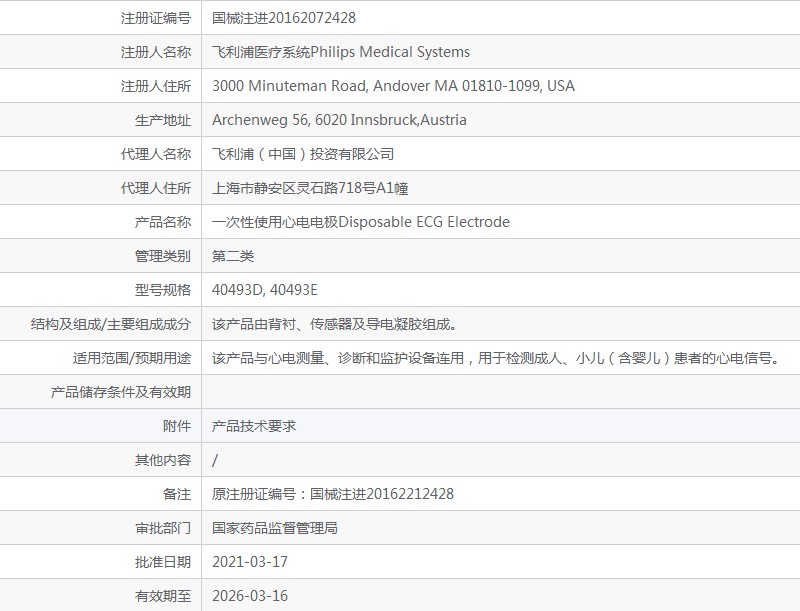Screen dimensions: 800x611
Task: Select the 代理人住所 label
Action: 156,188
